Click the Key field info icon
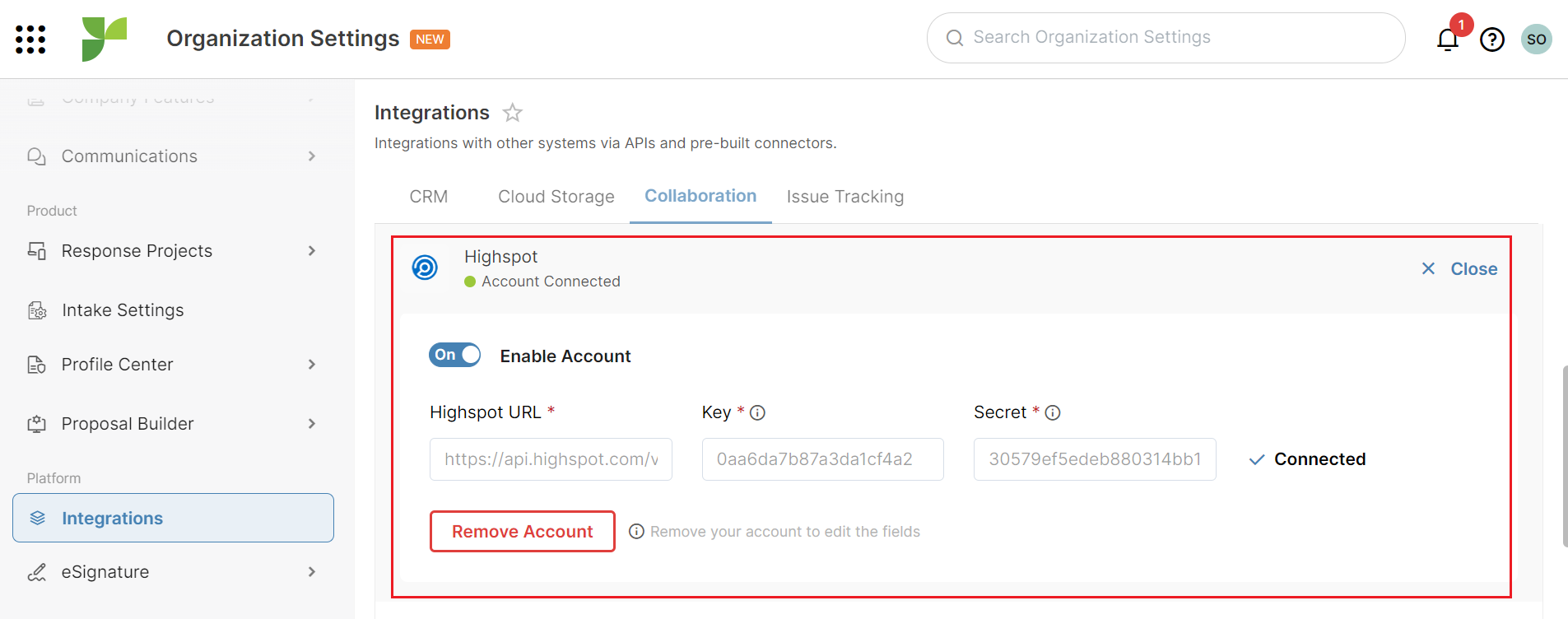 pos(758,413)
